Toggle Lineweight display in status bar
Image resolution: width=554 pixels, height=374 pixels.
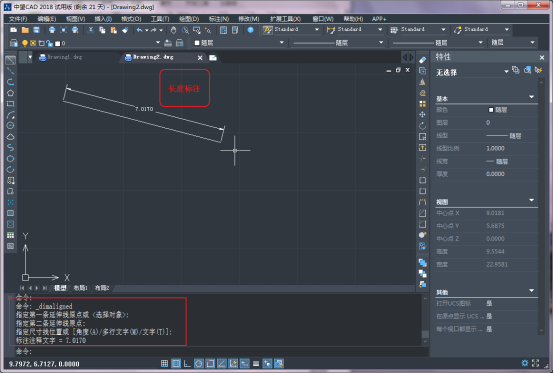[x=256, y=363]
